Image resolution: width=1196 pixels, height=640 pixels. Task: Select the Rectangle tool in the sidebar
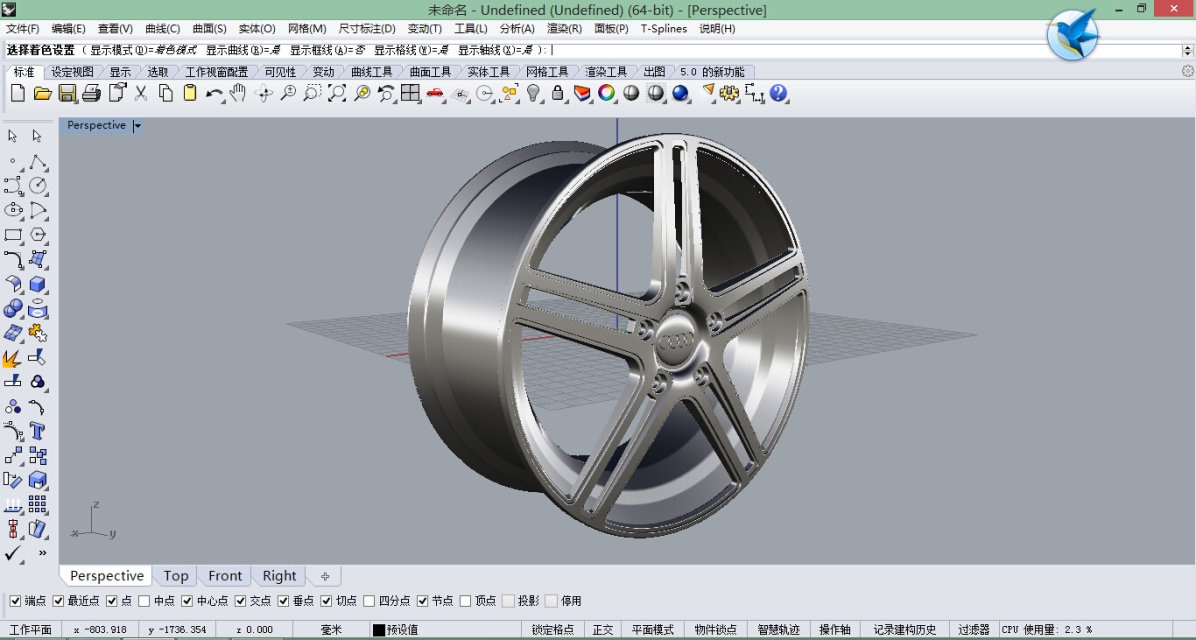[13, 235]
